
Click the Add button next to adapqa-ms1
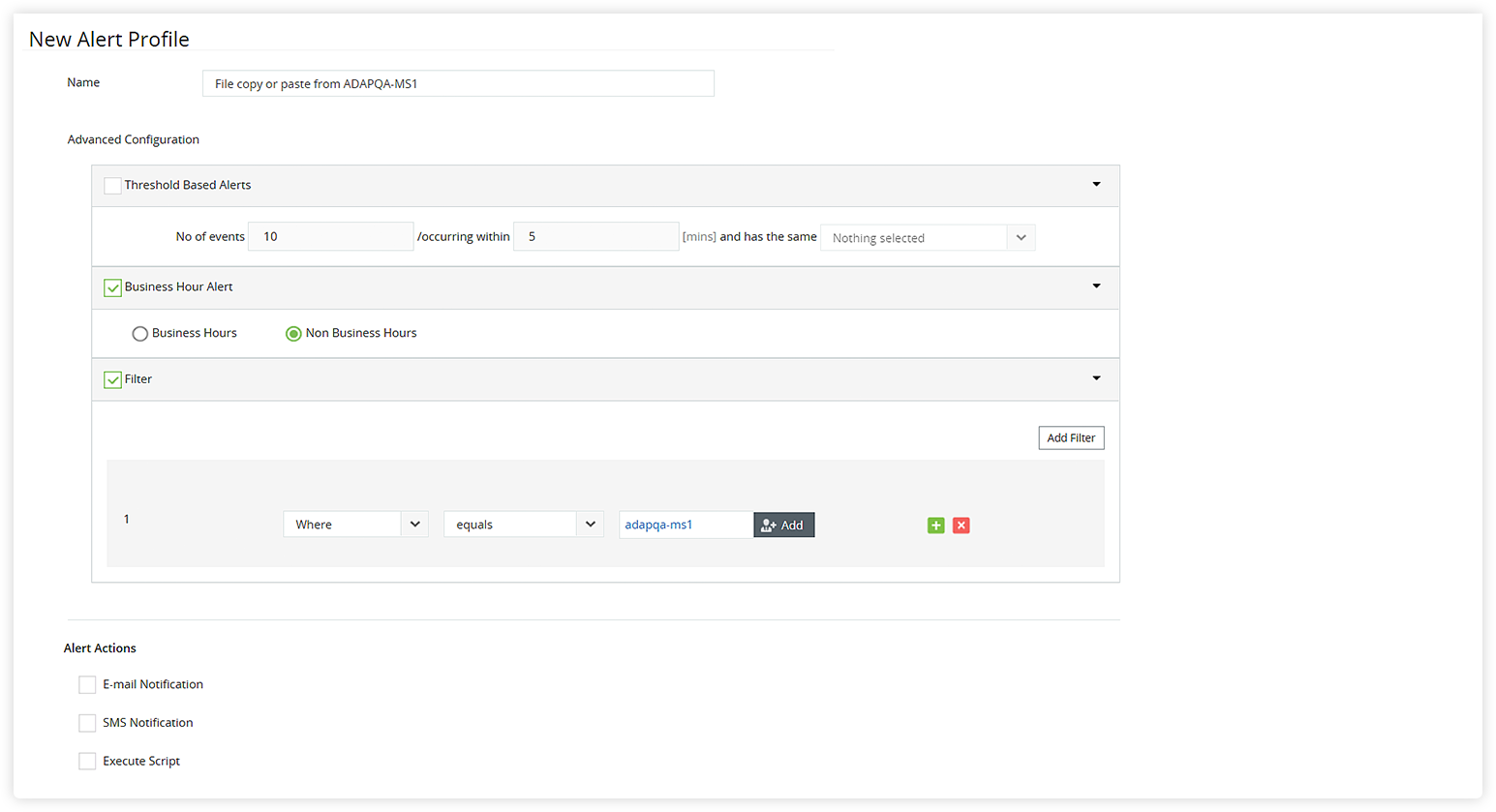(x=784, y=525)
